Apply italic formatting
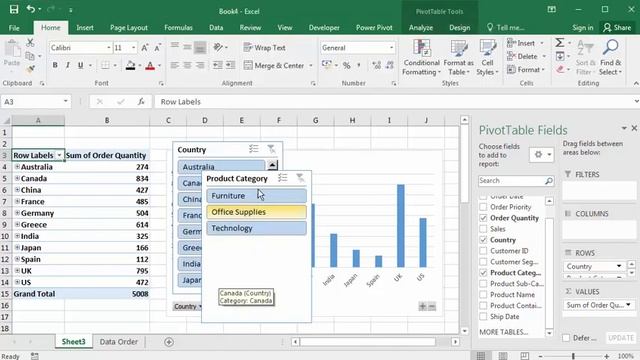 click(68, 65)
